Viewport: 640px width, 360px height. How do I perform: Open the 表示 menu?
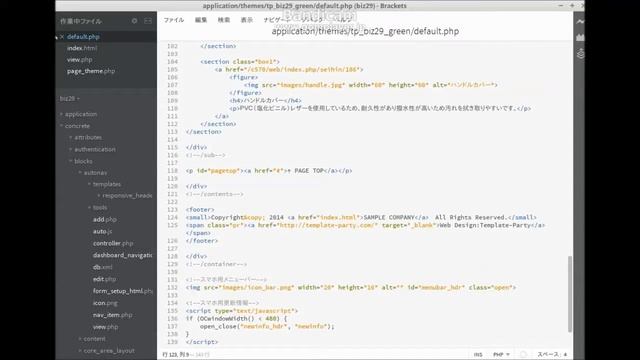click(x=247, y=20)
